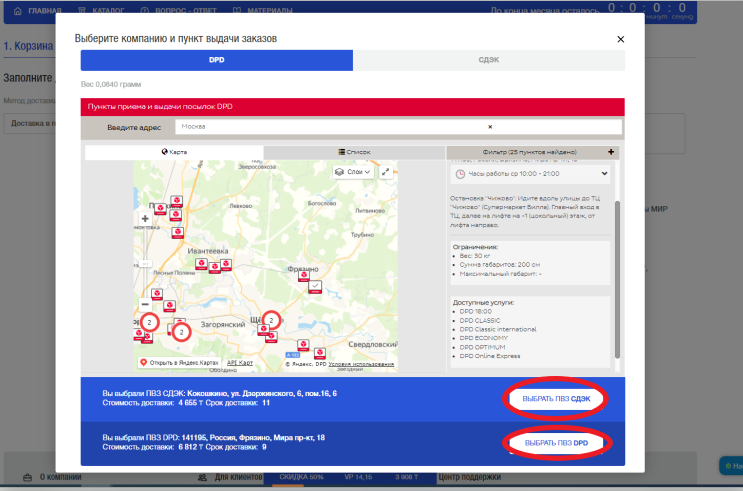Click the details panel vertical scrollbar

click(x=617, y=280)
